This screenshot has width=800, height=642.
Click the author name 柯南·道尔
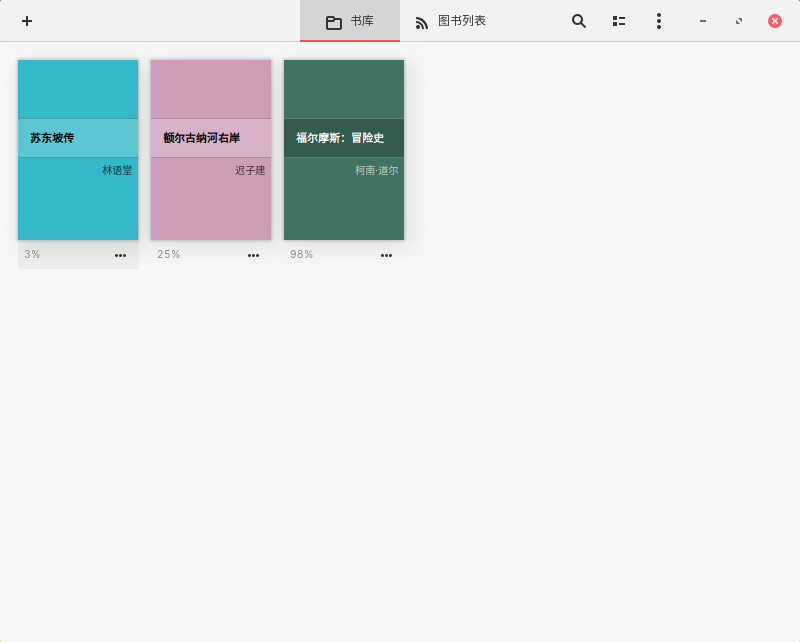pyautogui.click(x=376, y=171)
